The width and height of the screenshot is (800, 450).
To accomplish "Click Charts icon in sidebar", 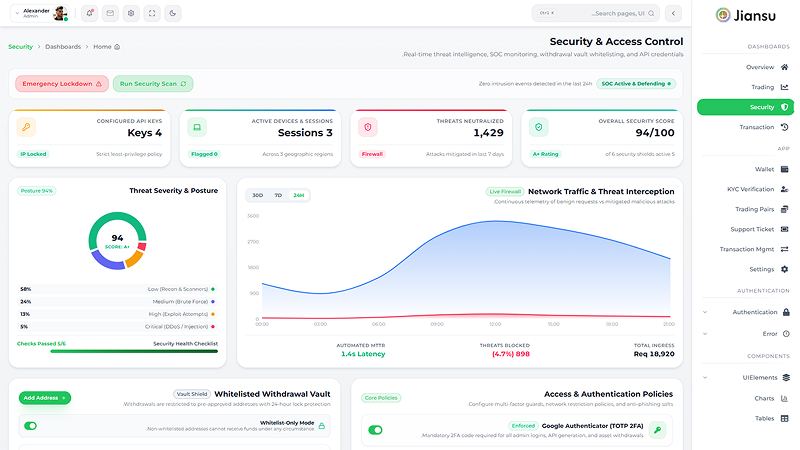I will [785, 398].
